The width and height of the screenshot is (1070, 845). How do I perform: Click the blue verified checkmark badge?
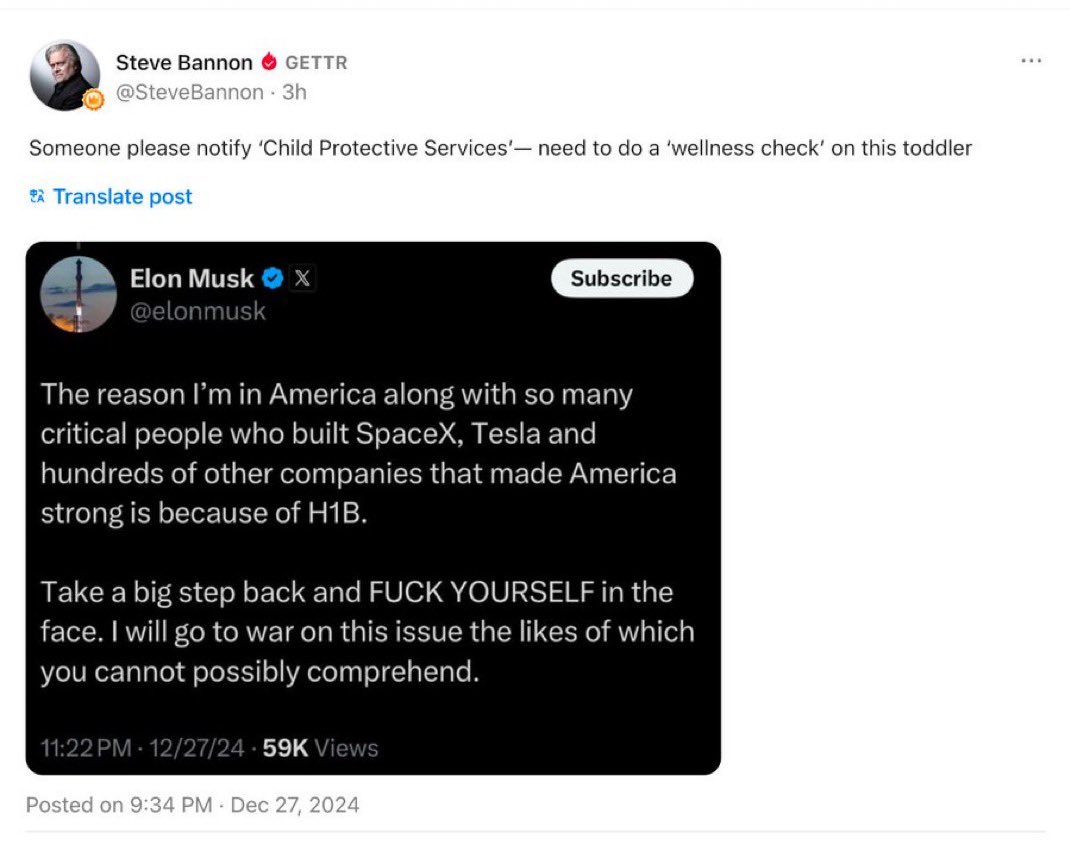pyautogui.click(x=272, y=278)
